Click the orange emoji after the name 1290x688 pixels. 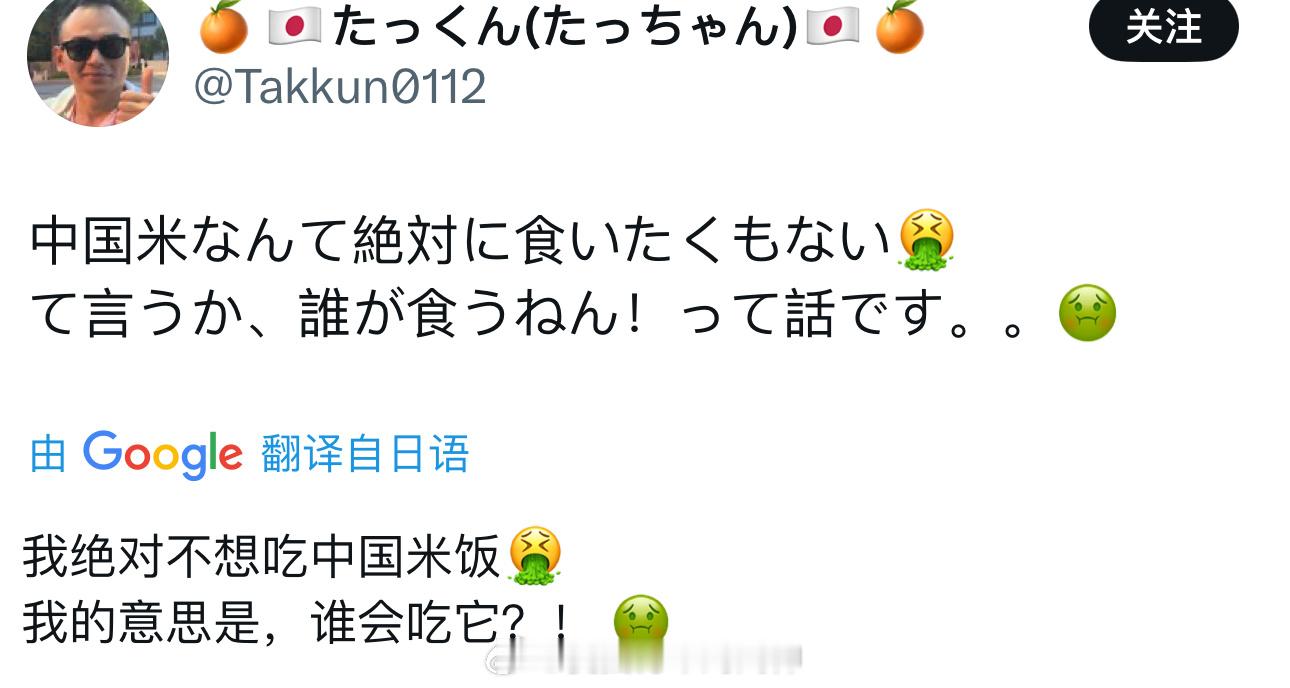point(899,28)
